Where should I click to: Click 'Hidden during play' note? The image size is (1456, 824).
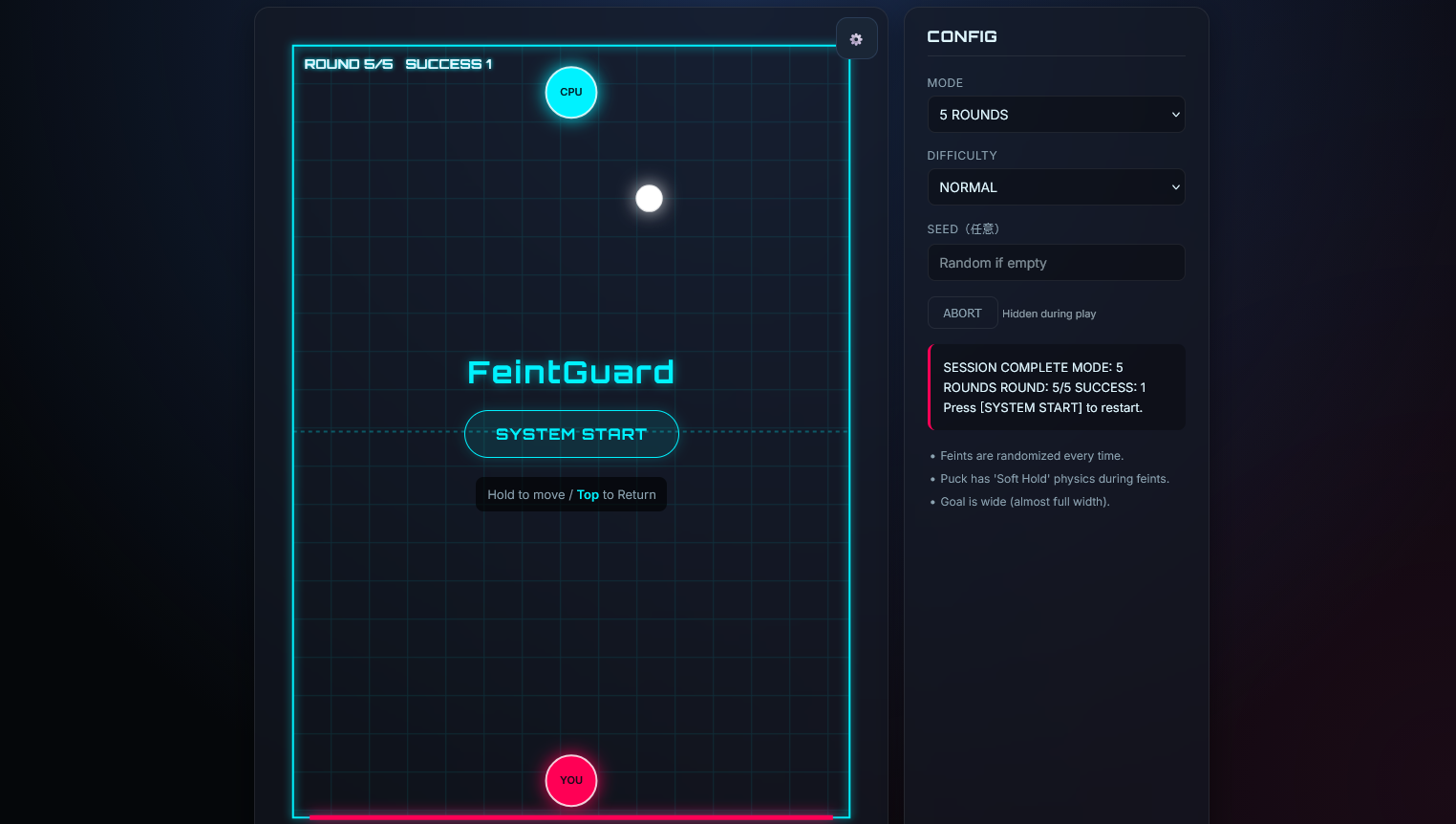click(x=1049, y=314)
